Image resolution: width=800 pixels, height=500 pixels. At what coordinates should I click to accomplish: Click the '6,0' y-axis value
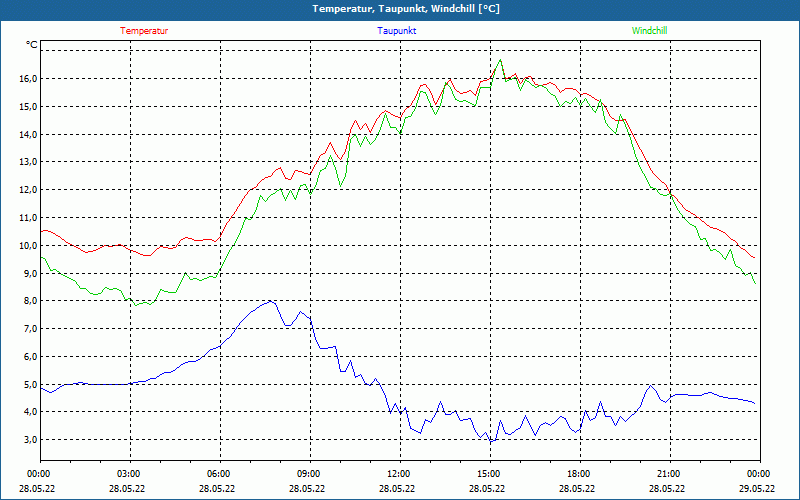(30, 356)
